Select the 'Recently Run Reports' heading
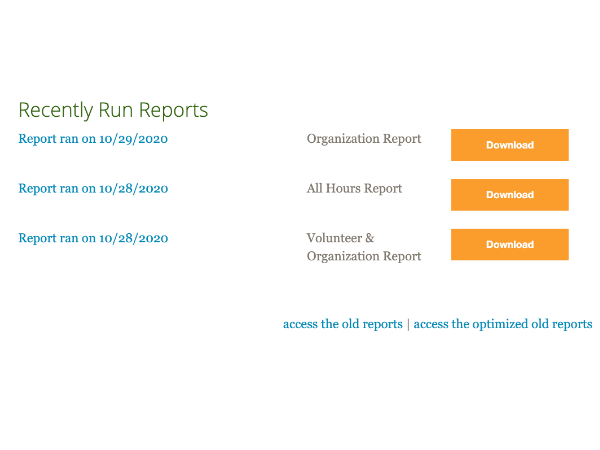The width and height of the screenshot is (600, 450). 113,111
